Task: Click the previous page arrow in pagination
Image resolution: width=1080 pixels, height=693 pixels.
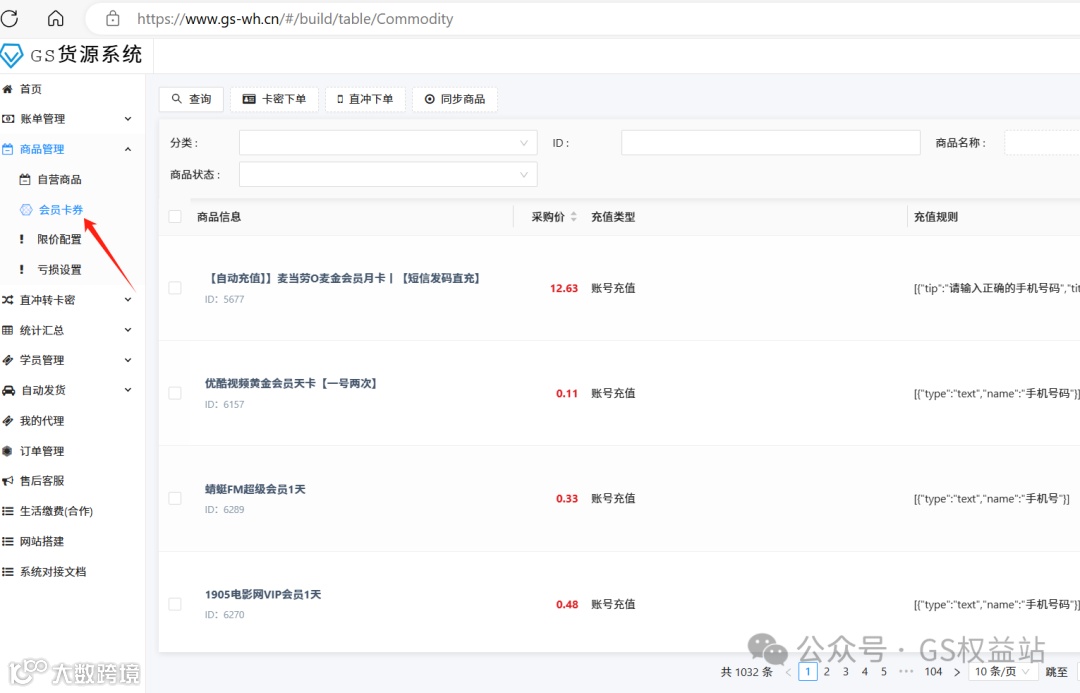Action: 789,672
